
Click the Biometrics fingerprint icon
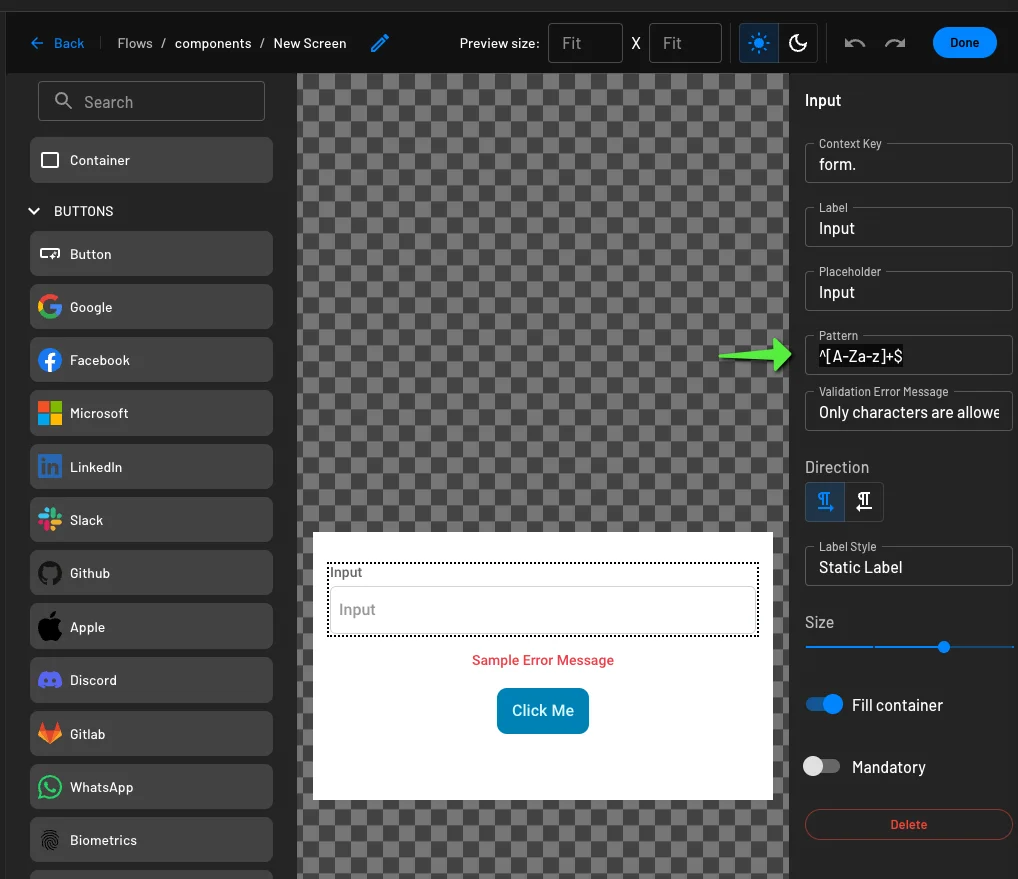pos(50,840)
